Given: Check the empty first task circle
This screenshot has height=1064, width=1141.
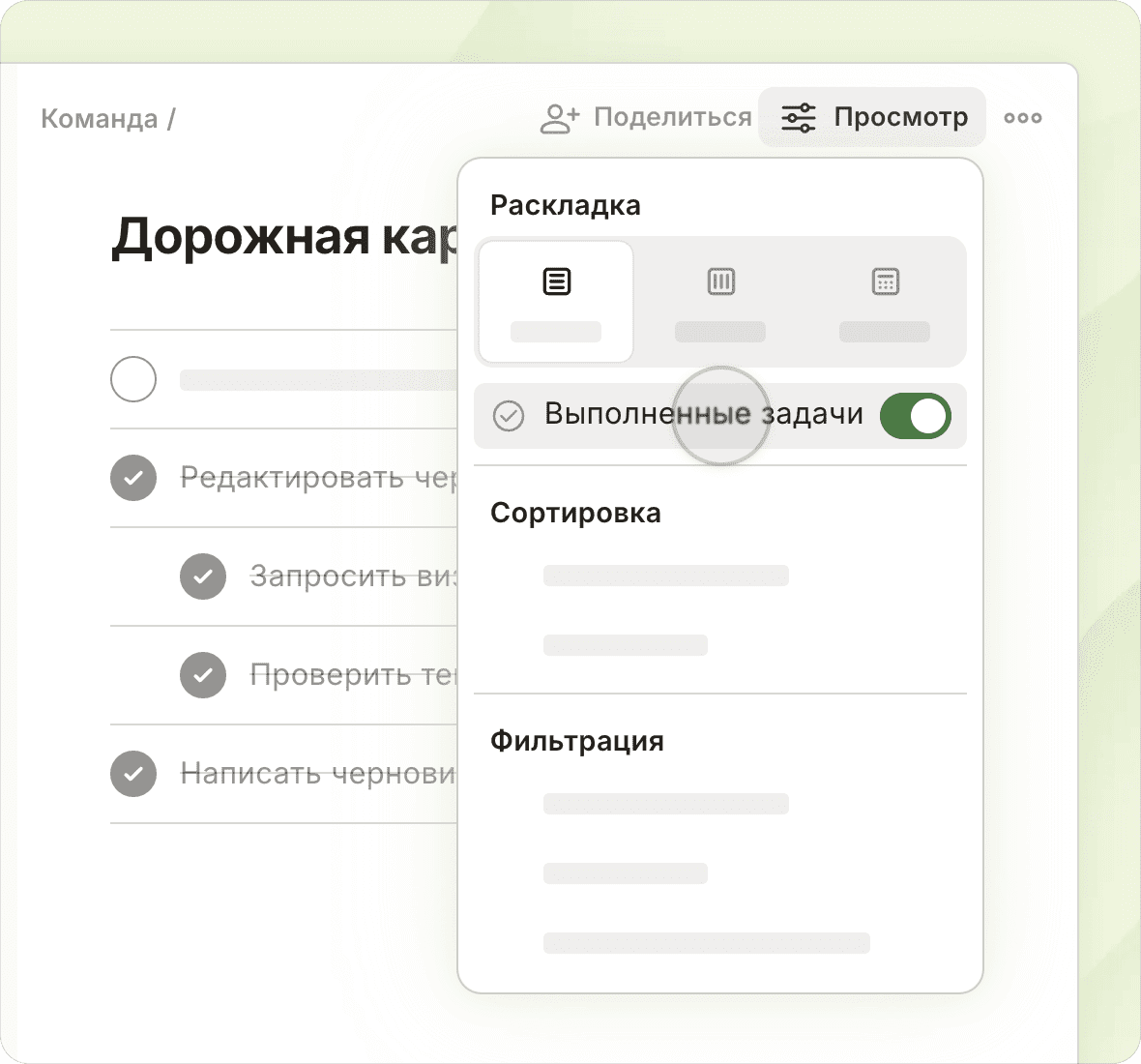Looking at the screenshot, I should (133, 379).
